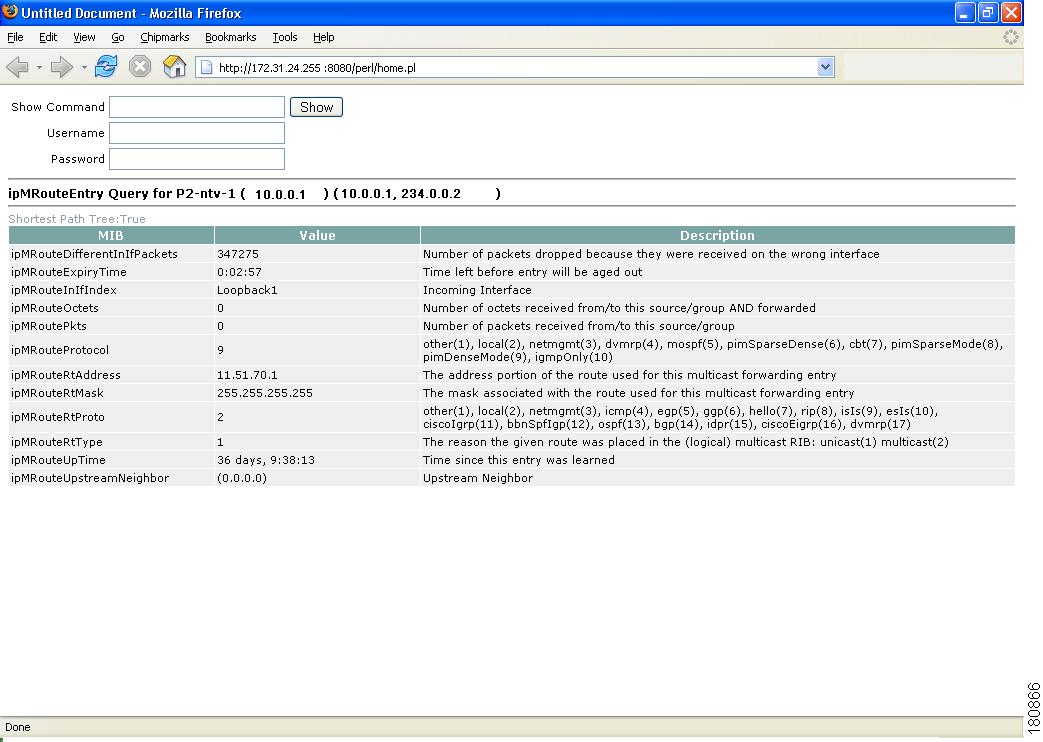Click the Show Command input field
The image size is (1043, 742).
point(196,107)
